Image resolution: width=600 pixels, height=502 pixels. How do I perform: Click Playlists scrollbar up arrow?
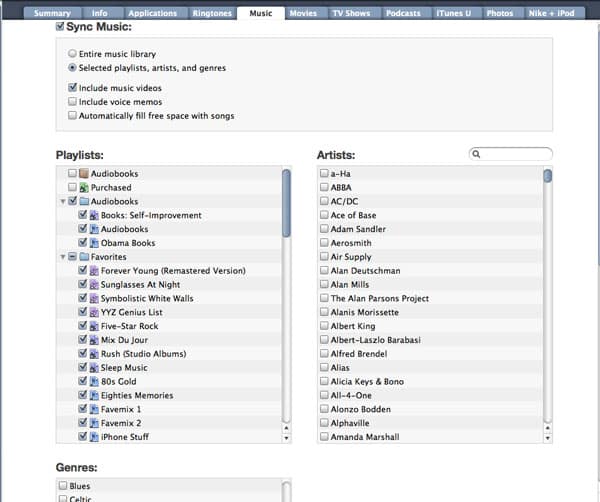click(x=286, y=428)
